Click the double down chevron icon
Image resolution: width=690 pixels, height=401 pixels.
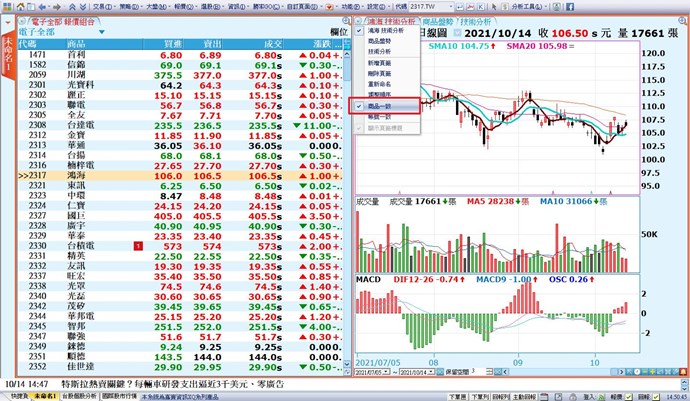point(83,7)
